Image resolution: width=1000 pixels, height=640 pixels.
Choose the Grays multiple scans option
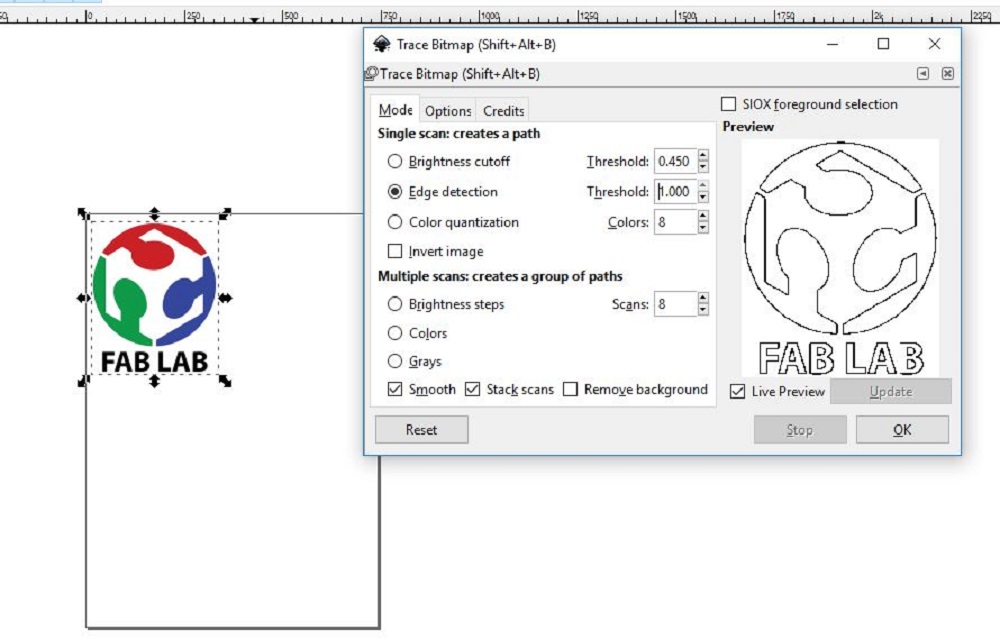coord(395,361)
